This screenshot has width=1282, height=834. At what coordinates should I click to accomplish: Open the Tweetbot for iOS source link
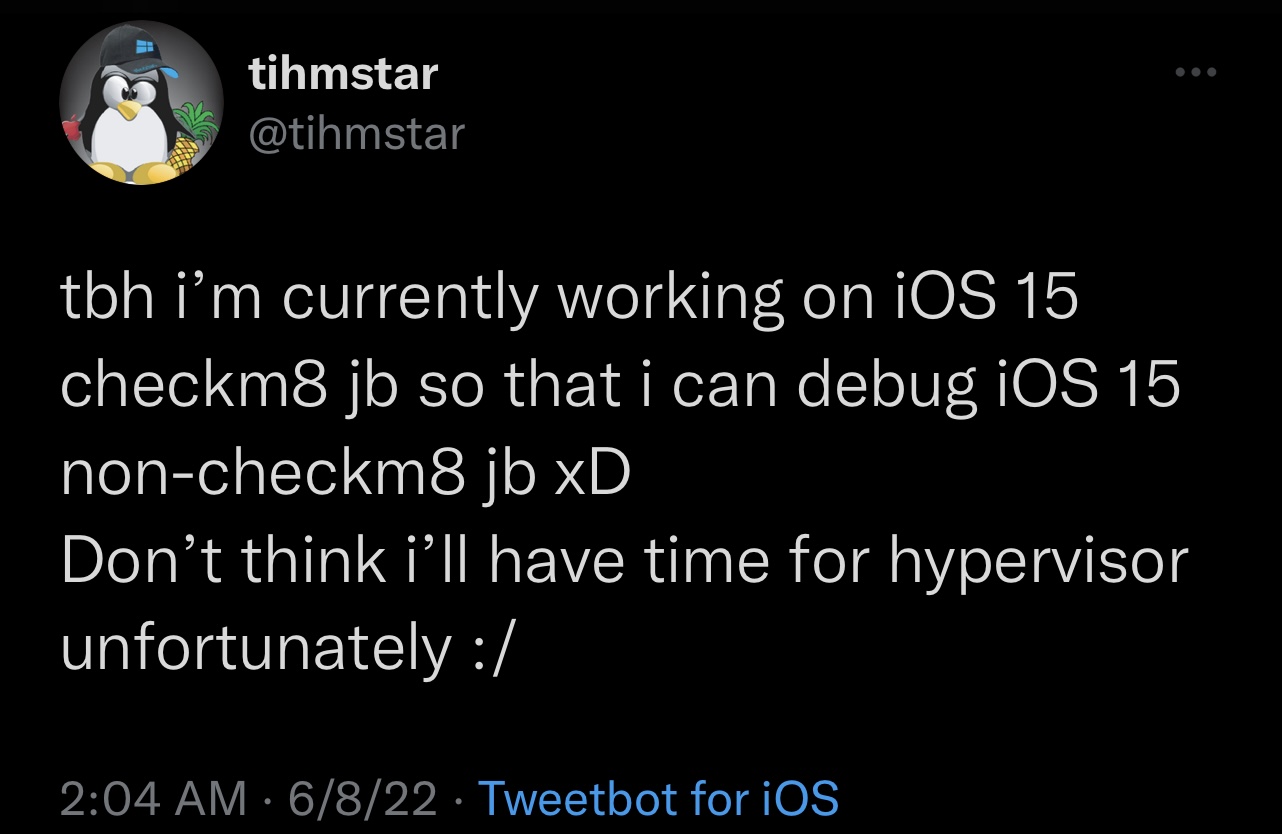(659, 798)
